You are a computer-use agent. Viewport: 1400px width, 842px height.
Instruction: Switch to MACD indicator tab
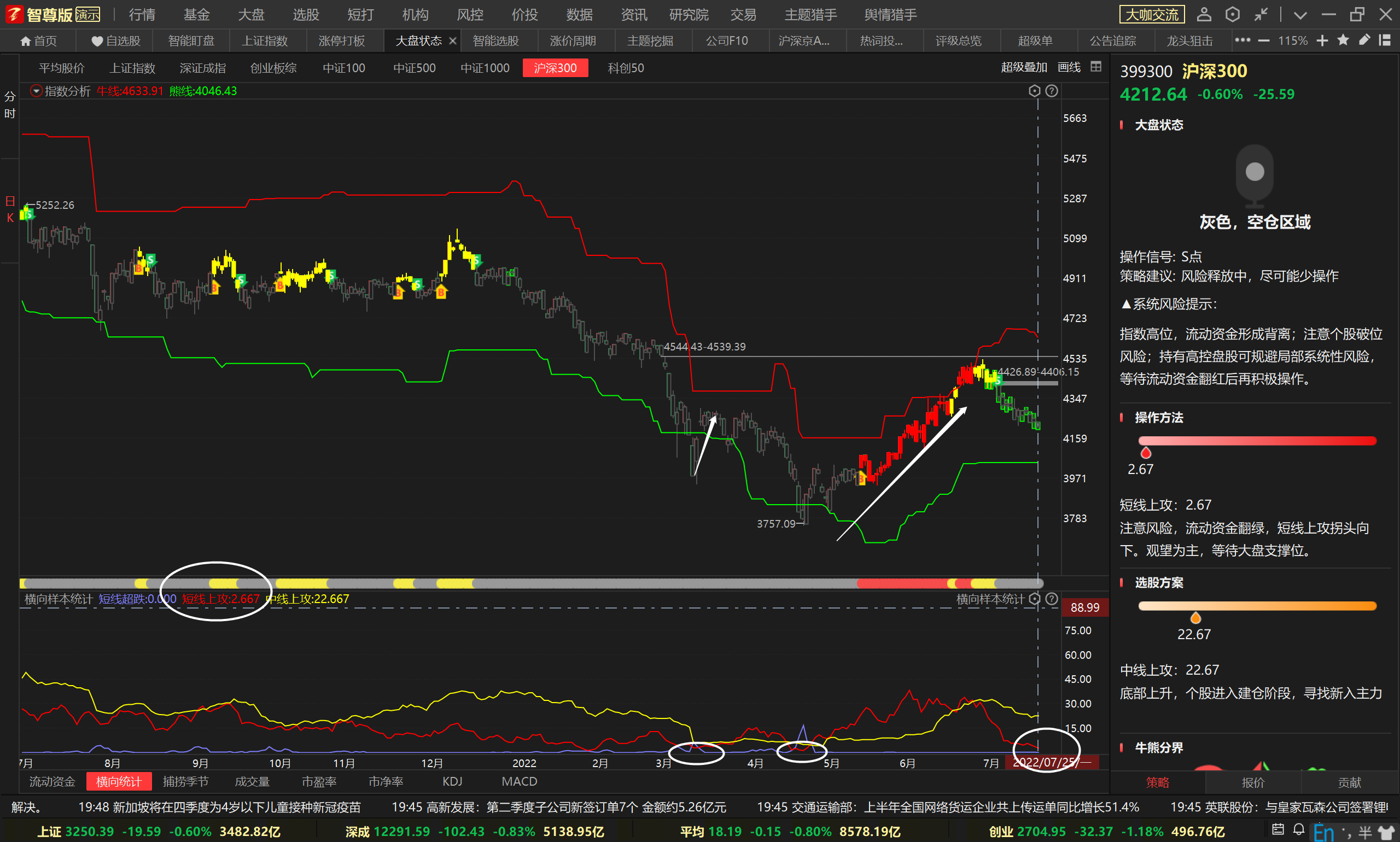click(518, 781)
